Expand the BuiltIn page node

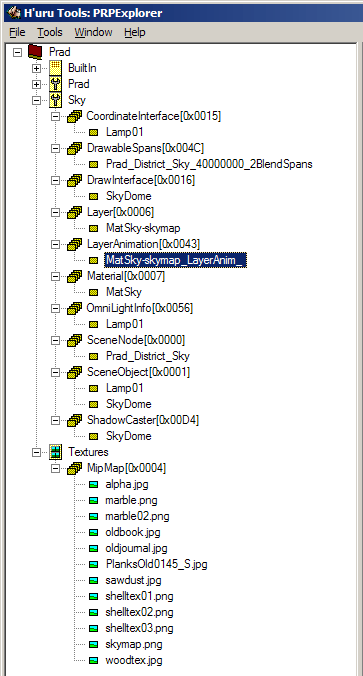37,68
